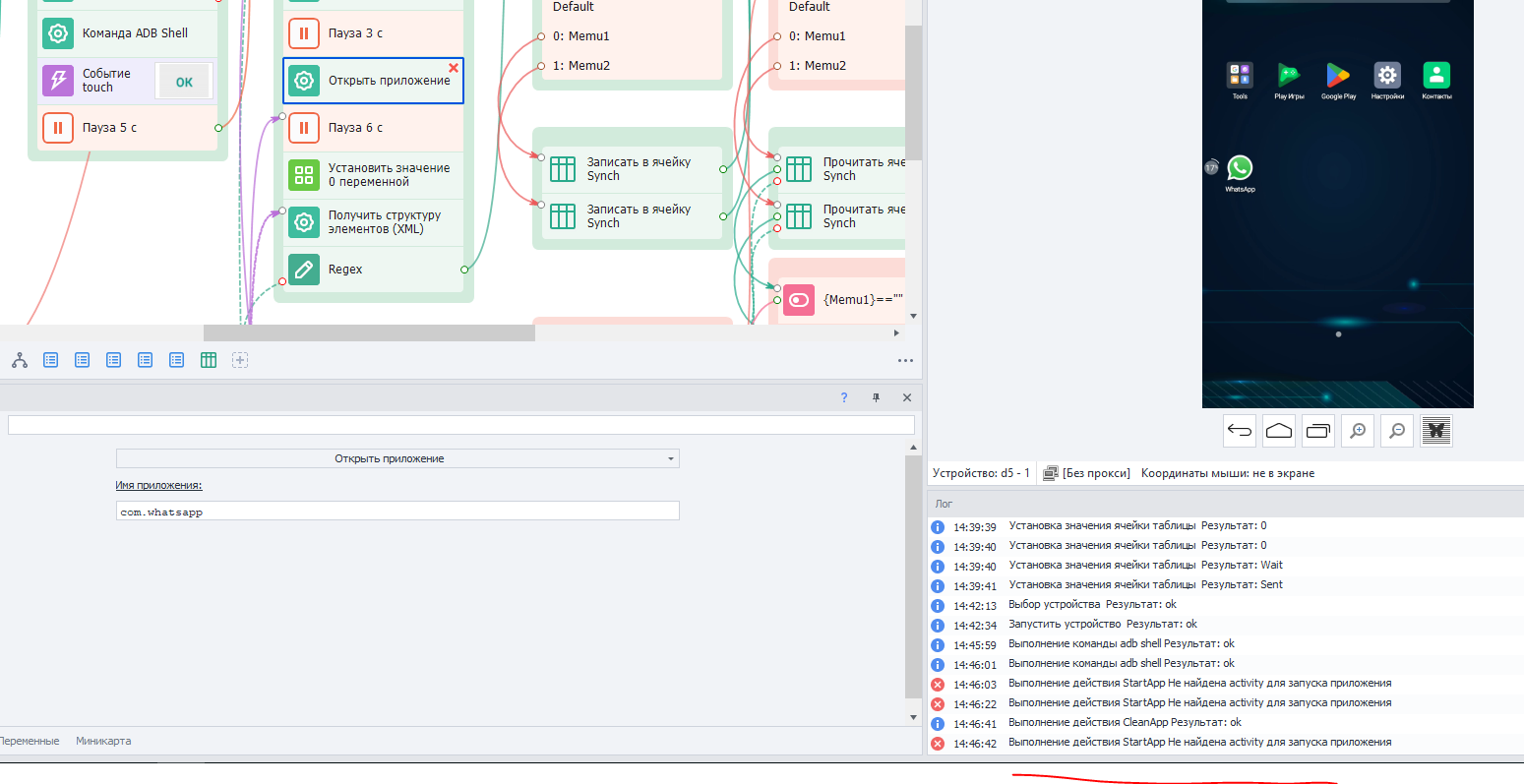1524x784 pixels.
Task: Click the butterfly icon button below emulator
Action: [x=1436, y=430]
